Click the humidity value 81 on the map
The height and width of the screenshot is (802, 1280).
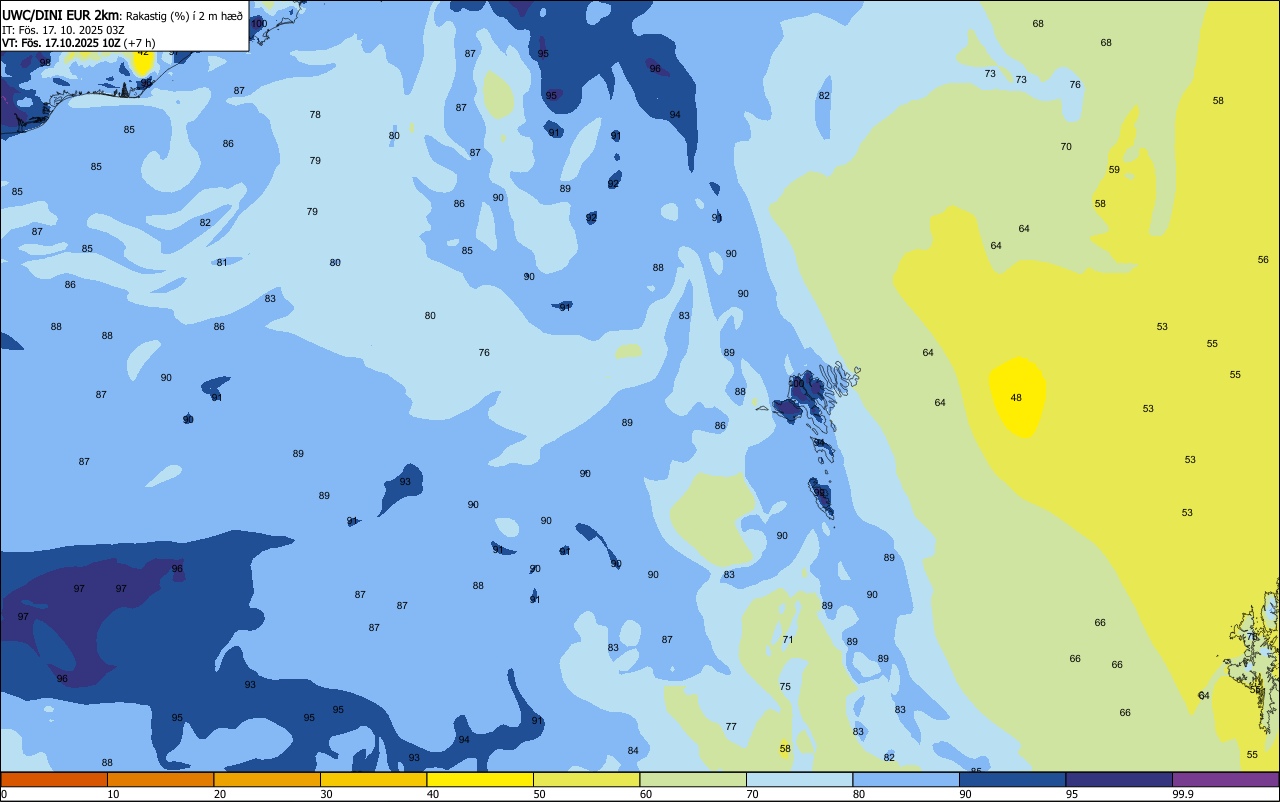tap(222, 262)
